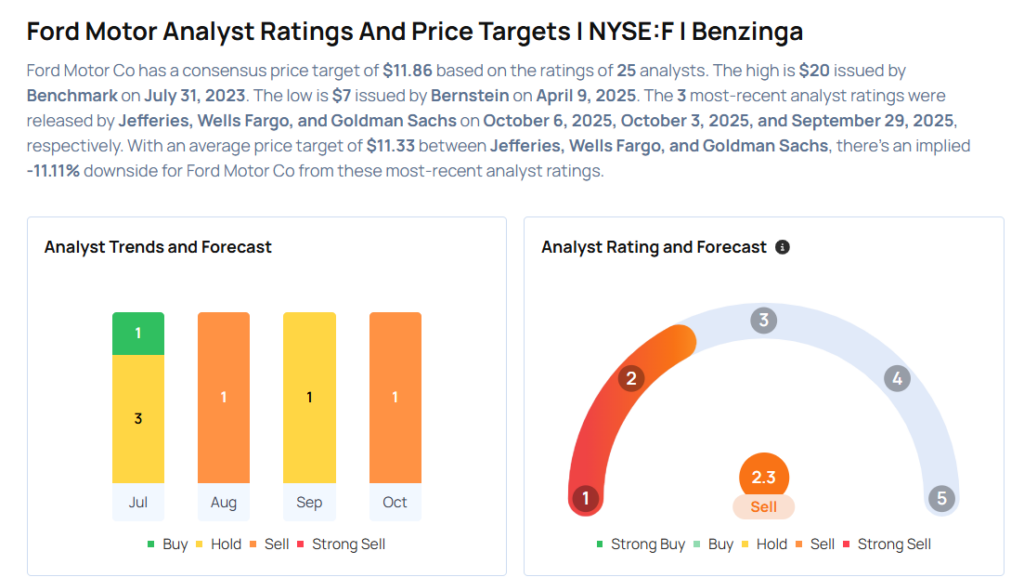This screenshot has width=1024, height=577.
Task: Select the Oct axis label
Action: point(395,502)
